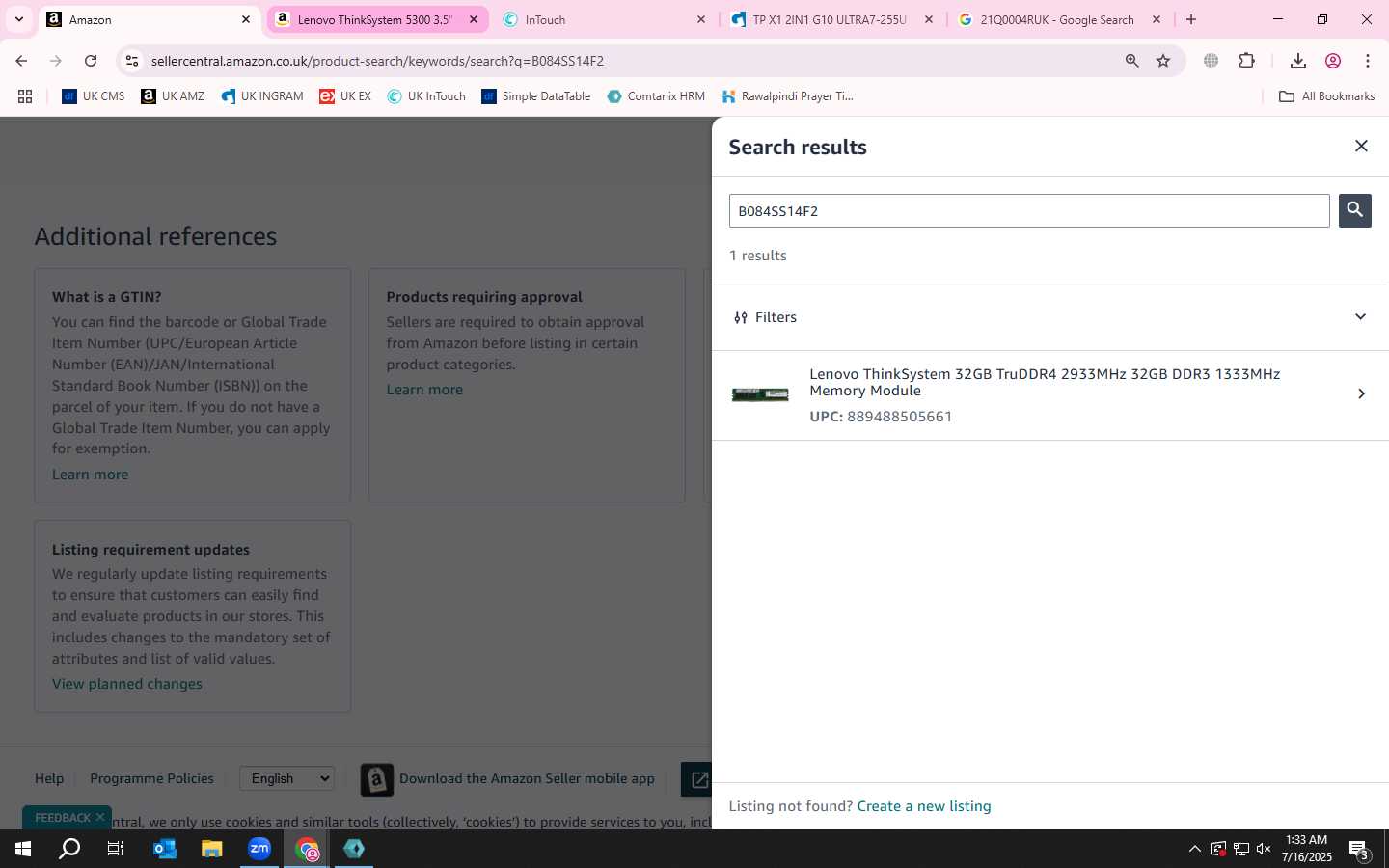Open the Chrome profile icon
Screen dimensions: 1389x868
1333,61
